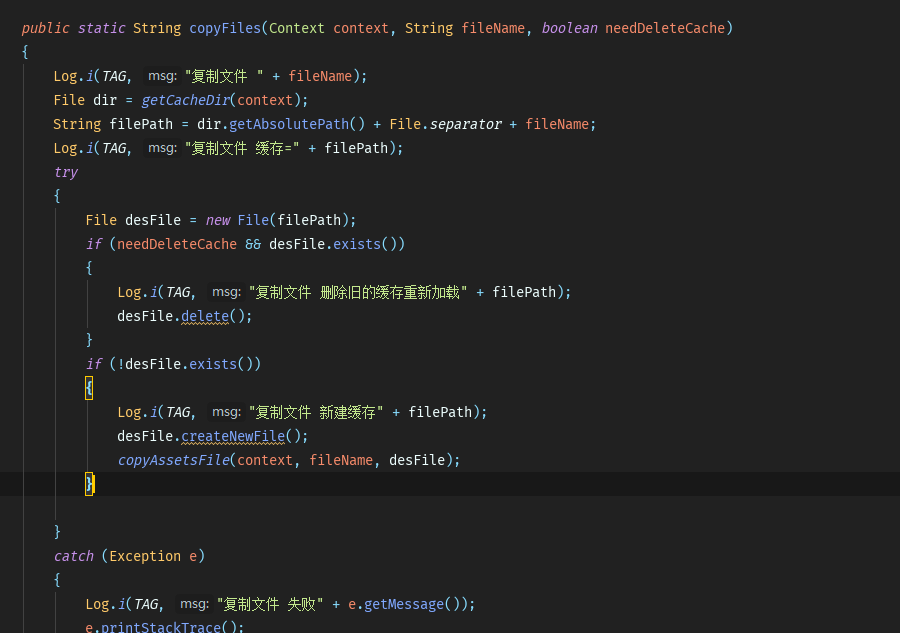The image size is (900, 633).
Task: Select the copyFiles method name
Action: pos(224,28)
